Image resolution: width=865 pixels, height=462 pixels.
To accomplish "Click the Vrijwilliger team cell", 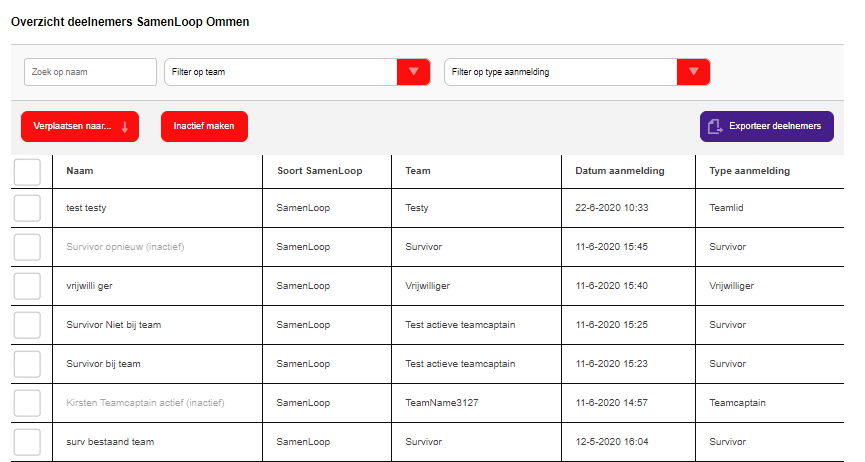I will pyautogui.click(x=428, y=286).
